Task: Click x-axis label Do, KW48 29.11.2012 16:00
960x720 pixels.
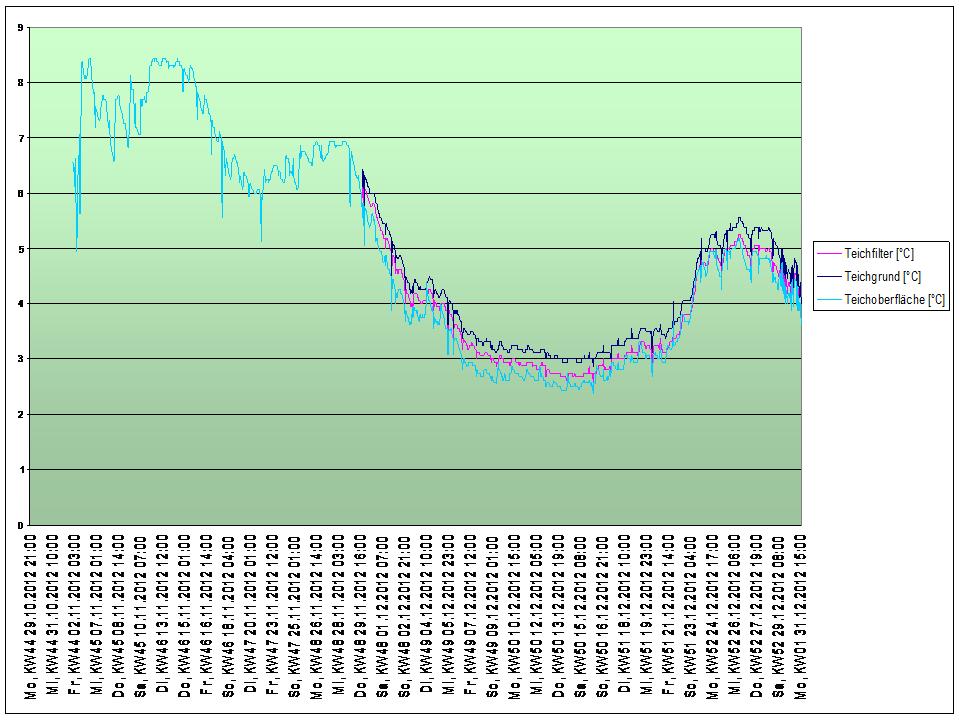Action: 361,614
